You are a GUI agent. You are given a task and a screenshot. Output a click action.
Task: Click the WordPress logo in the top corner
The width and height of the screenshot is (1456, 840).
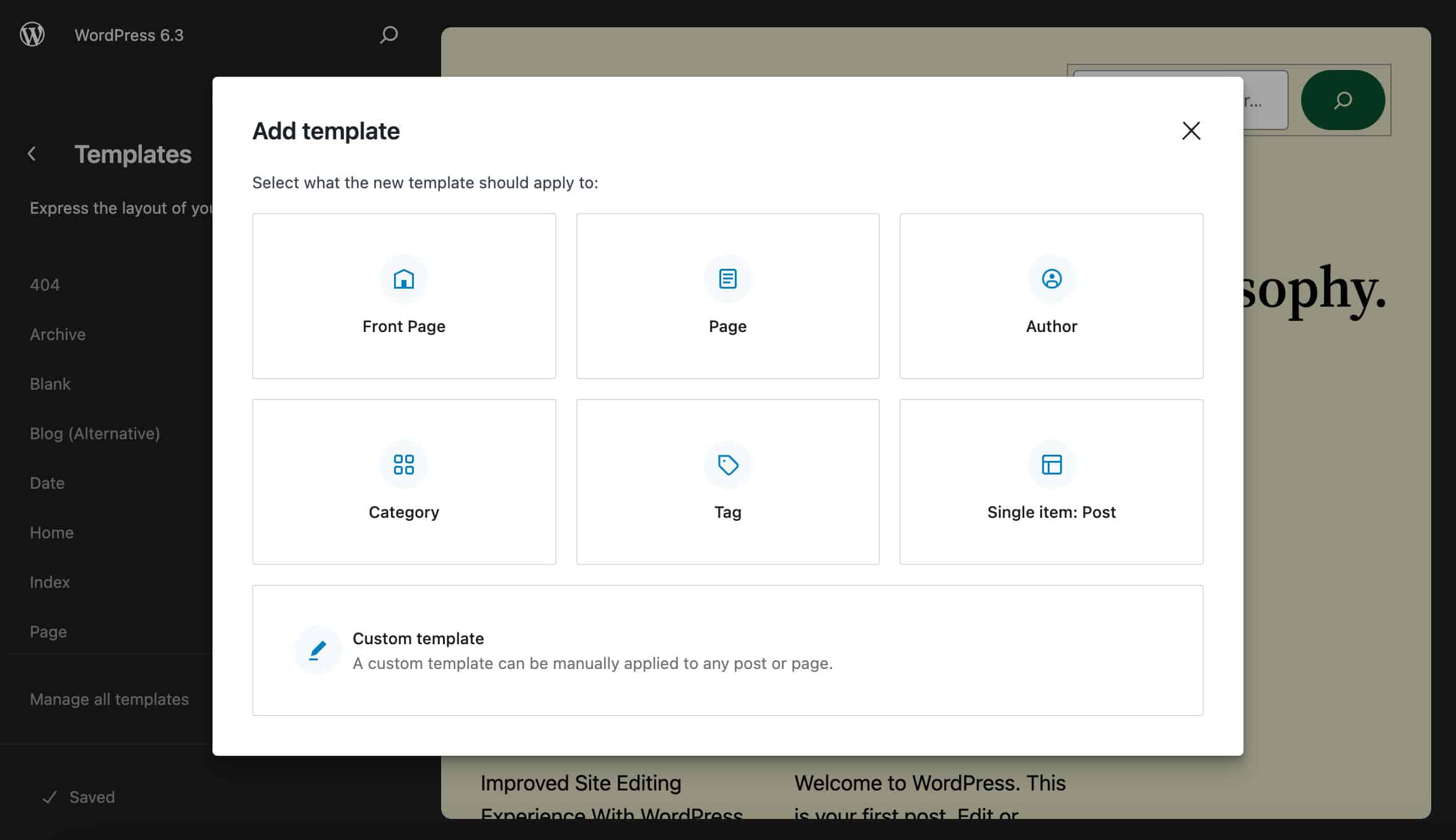pyautogui.click(x=32, y=35)
